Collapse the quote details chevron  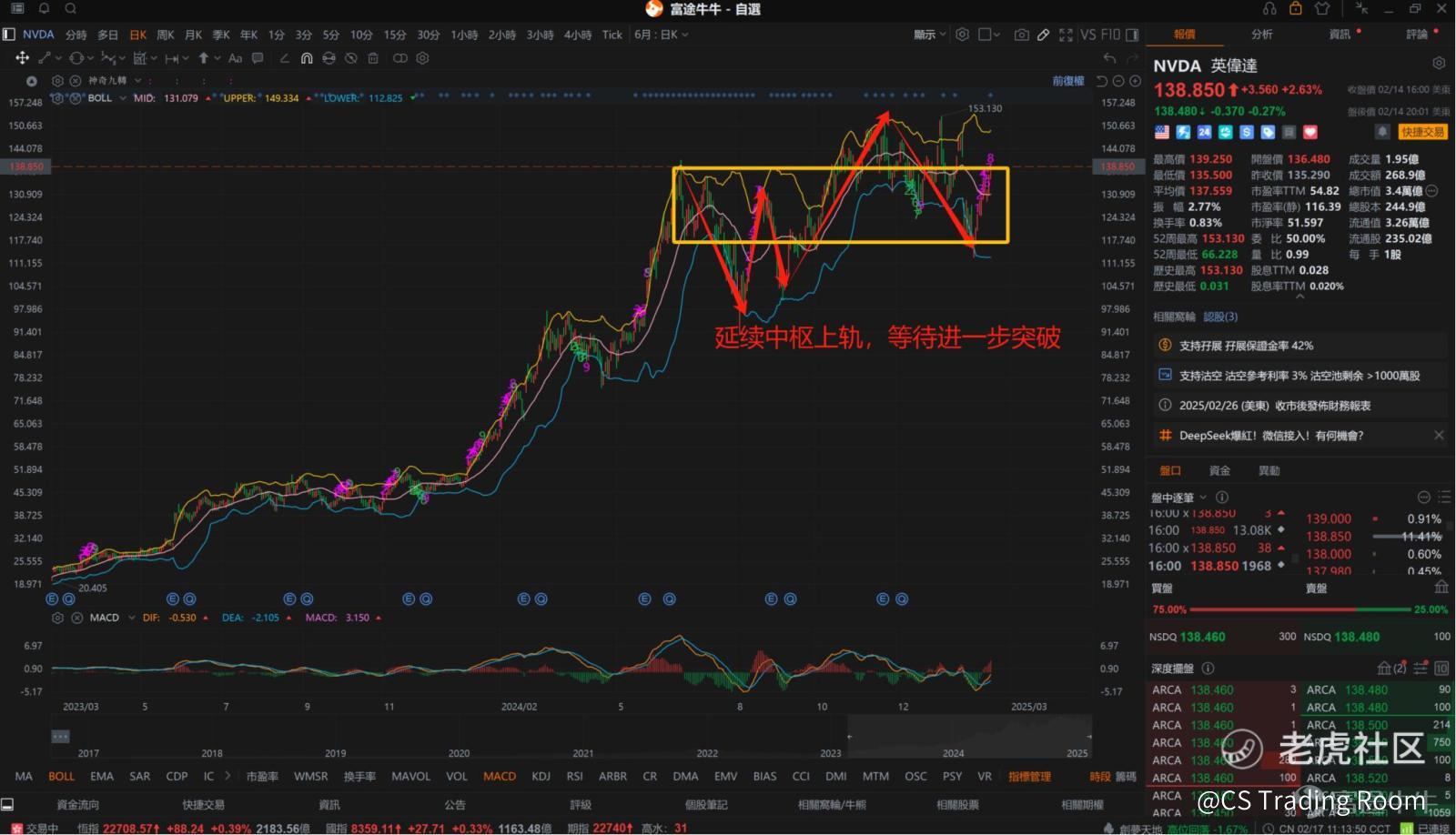1299,297
